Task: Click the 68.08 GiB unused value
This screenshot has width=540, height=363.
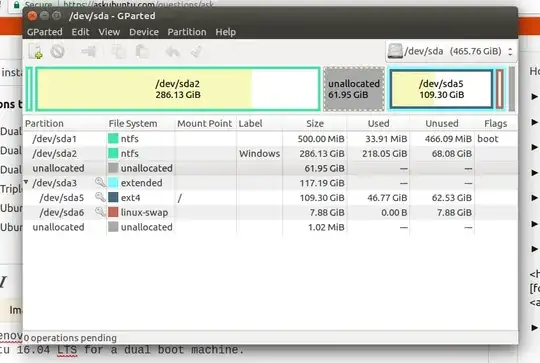Action: pos(452,154)
